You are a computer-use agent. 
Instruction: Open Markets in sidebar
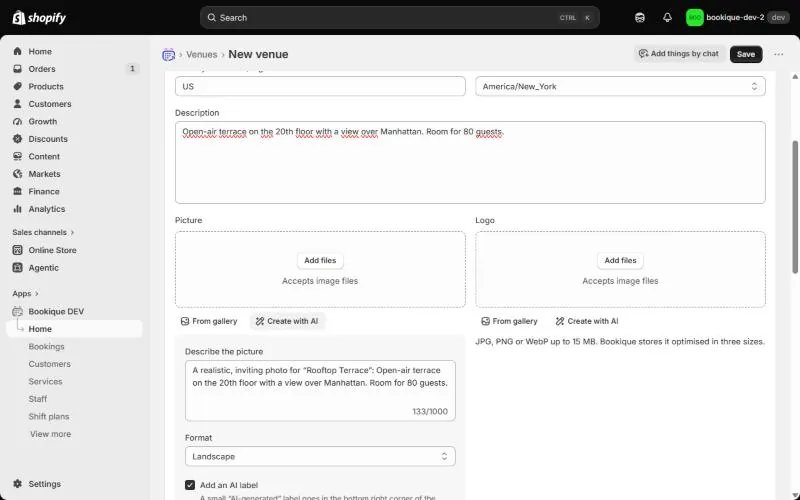click(74, 174)
